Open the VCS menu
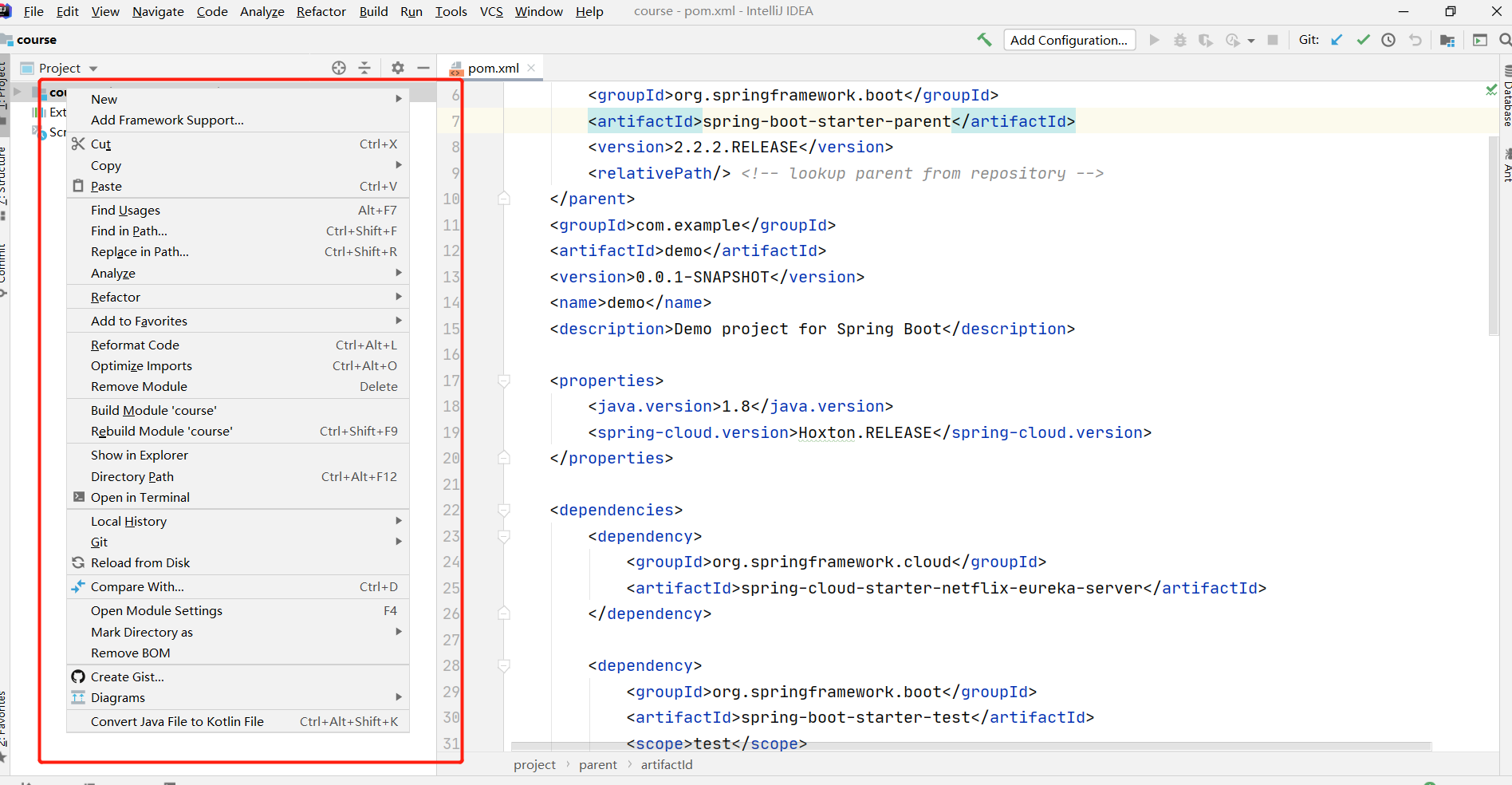Image resolution: width=1512 pixels, height=785 pixels. pyautogui.click(x=491, y=11)
